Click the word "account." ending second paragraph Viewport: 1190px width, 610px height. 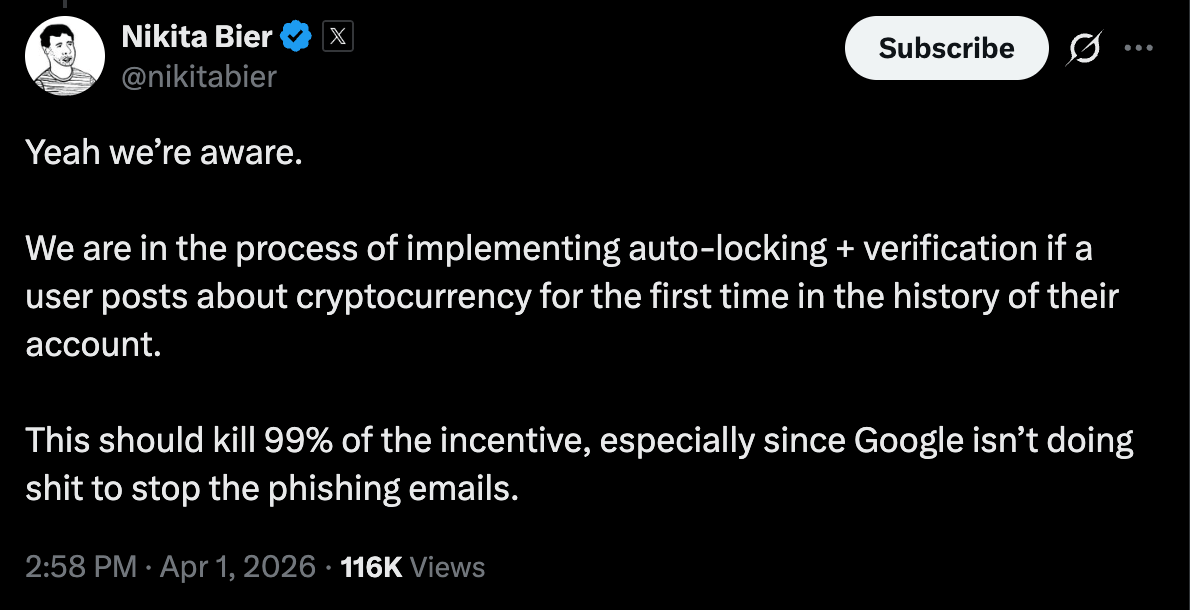[x=93, y=346]
